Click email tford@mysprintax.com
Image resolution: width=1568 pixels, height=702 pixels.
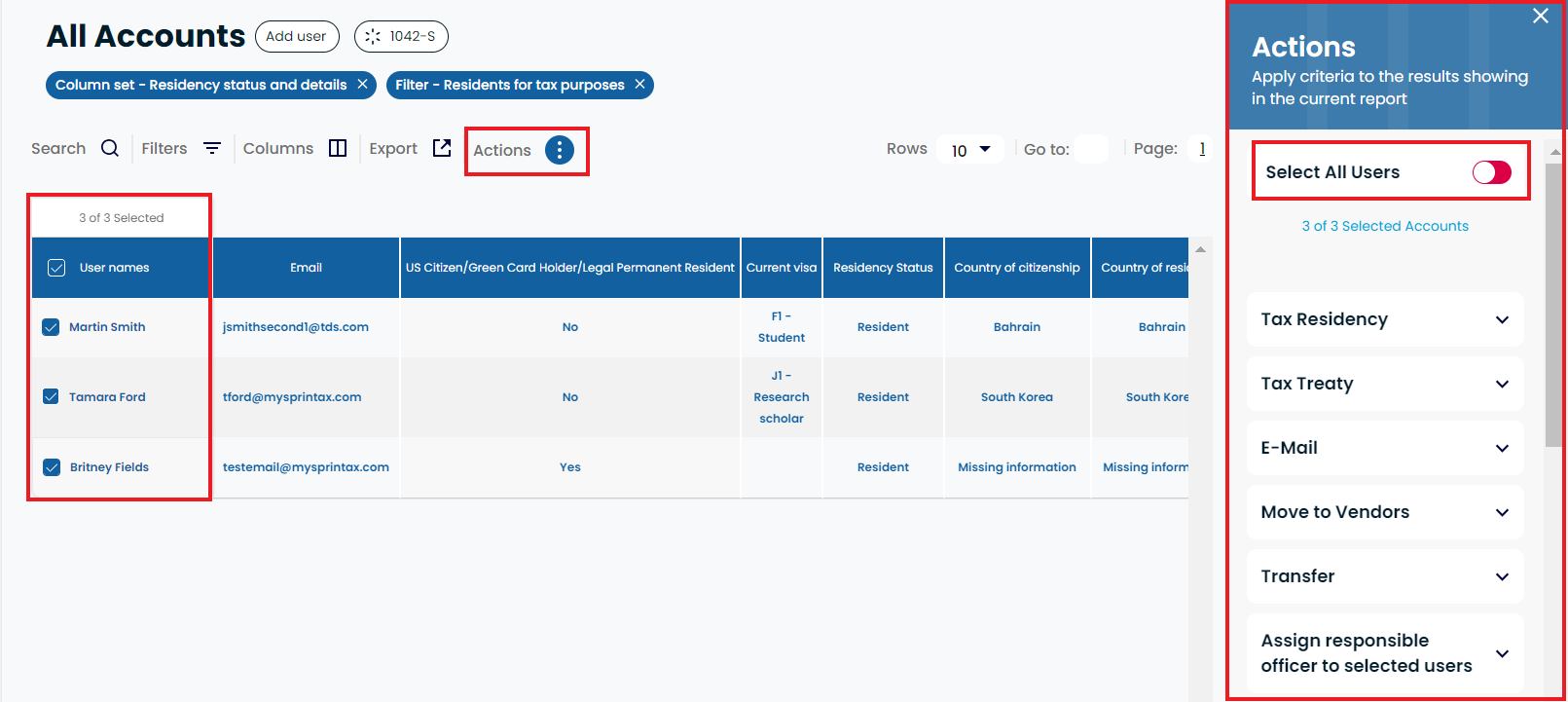click(x=292, y=397)
